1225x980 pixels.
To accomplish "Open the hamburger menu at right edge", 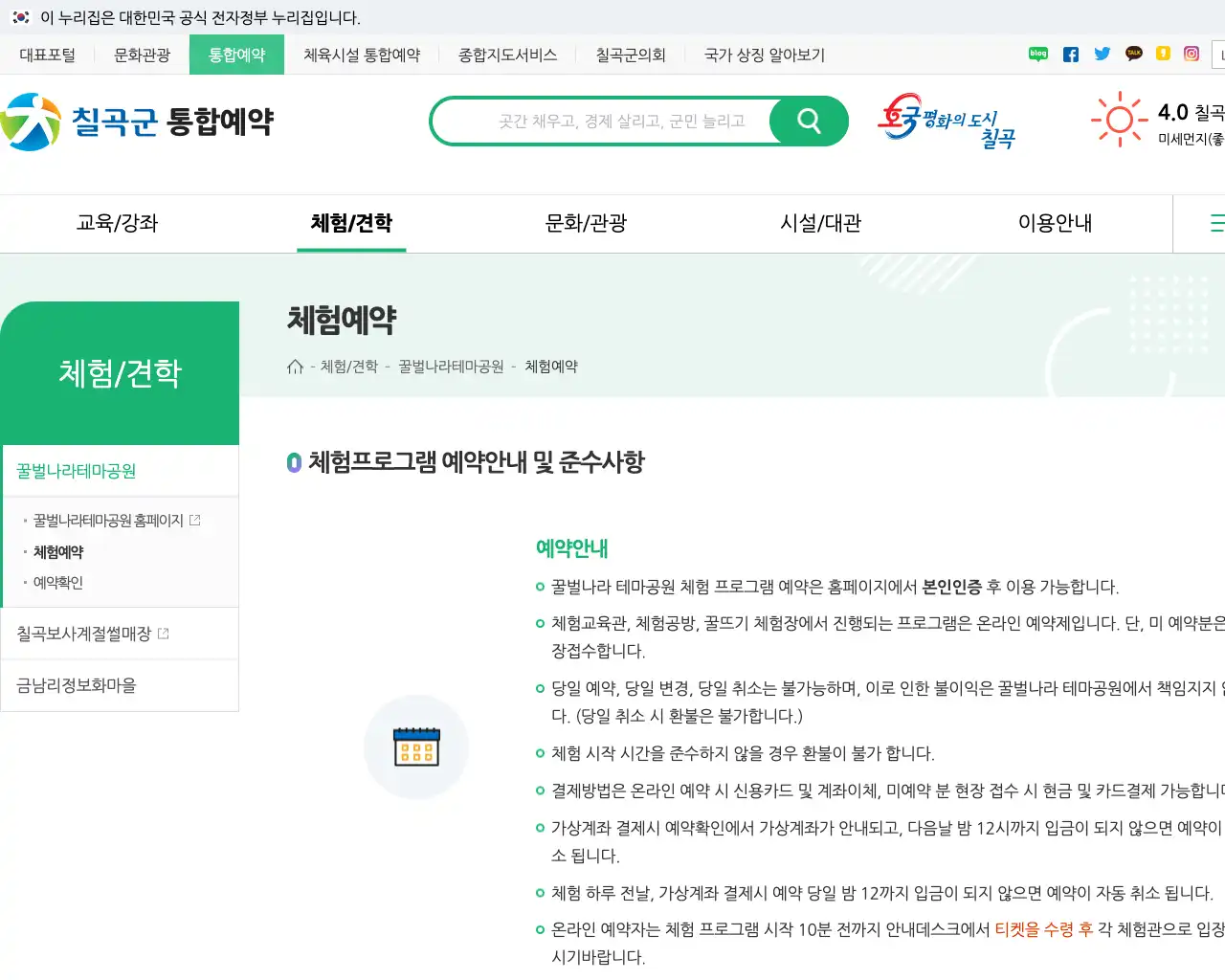I will pos(1215,223).
